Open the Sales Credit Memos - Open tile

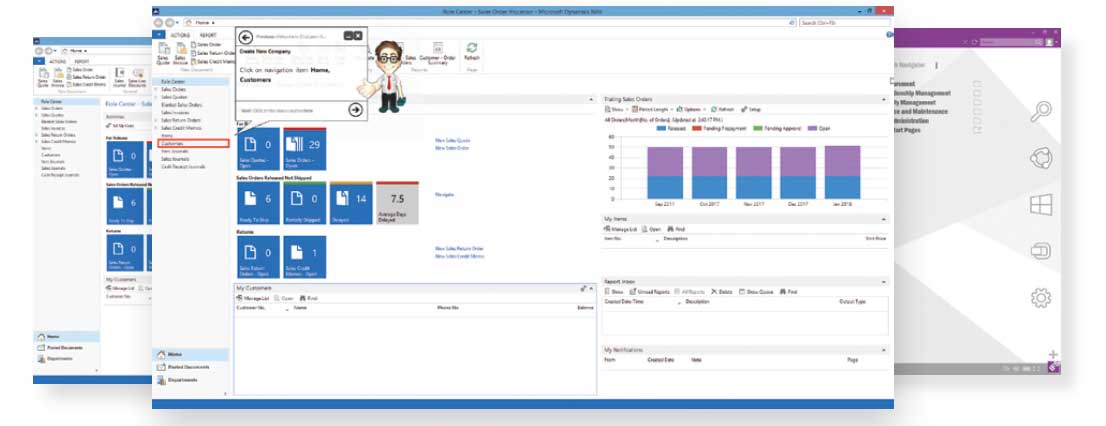coord(305,257)
